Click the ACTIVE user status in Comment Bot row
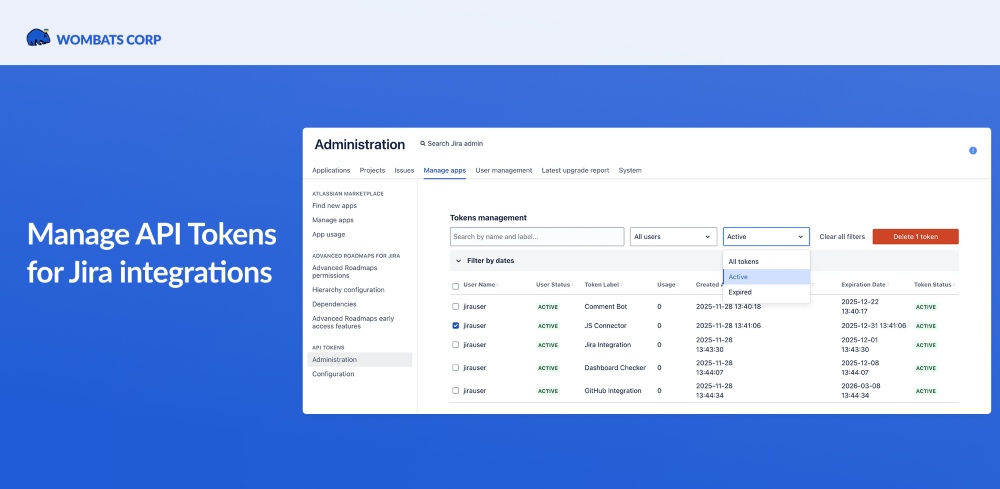This screenshot has width=1000, height=489. (548, 307)
